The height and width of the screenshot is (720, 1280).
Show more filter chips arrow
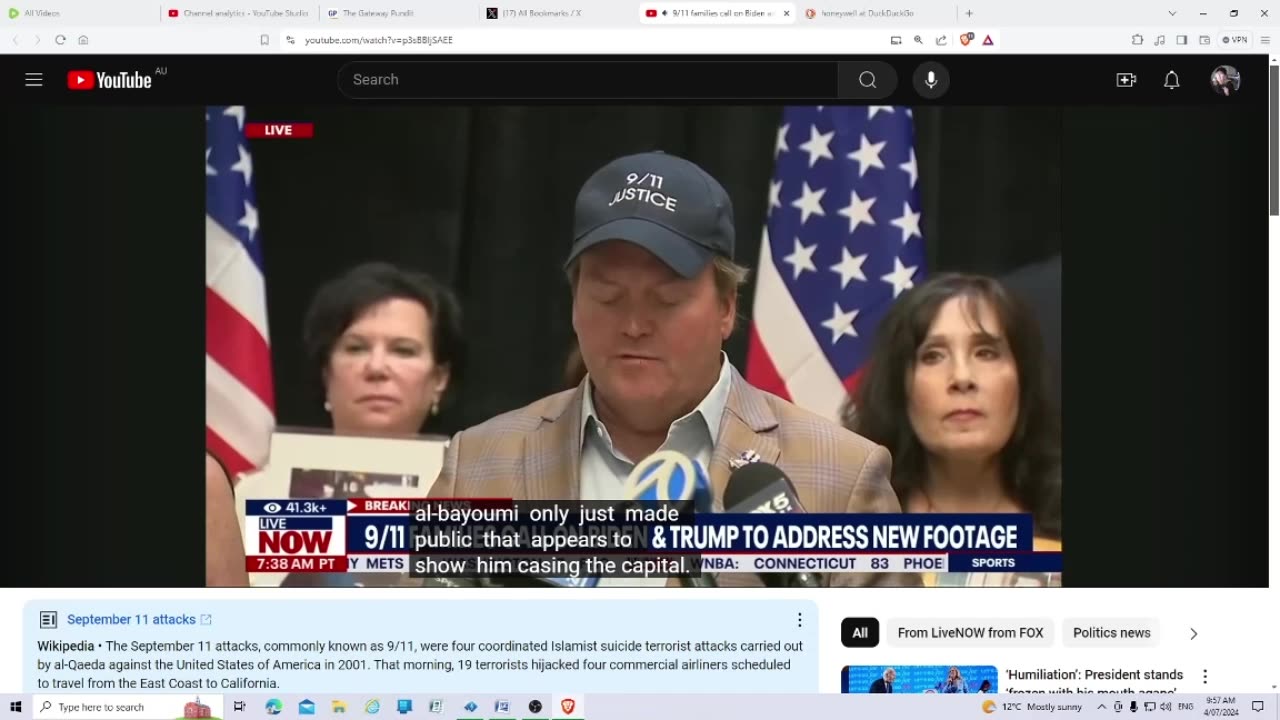[1193, 633]
